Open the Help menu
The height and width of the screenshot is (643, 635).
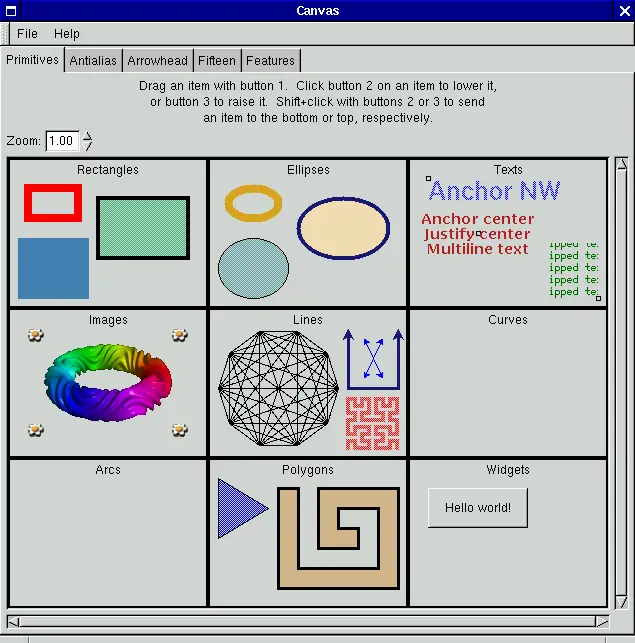pos(67,34)
